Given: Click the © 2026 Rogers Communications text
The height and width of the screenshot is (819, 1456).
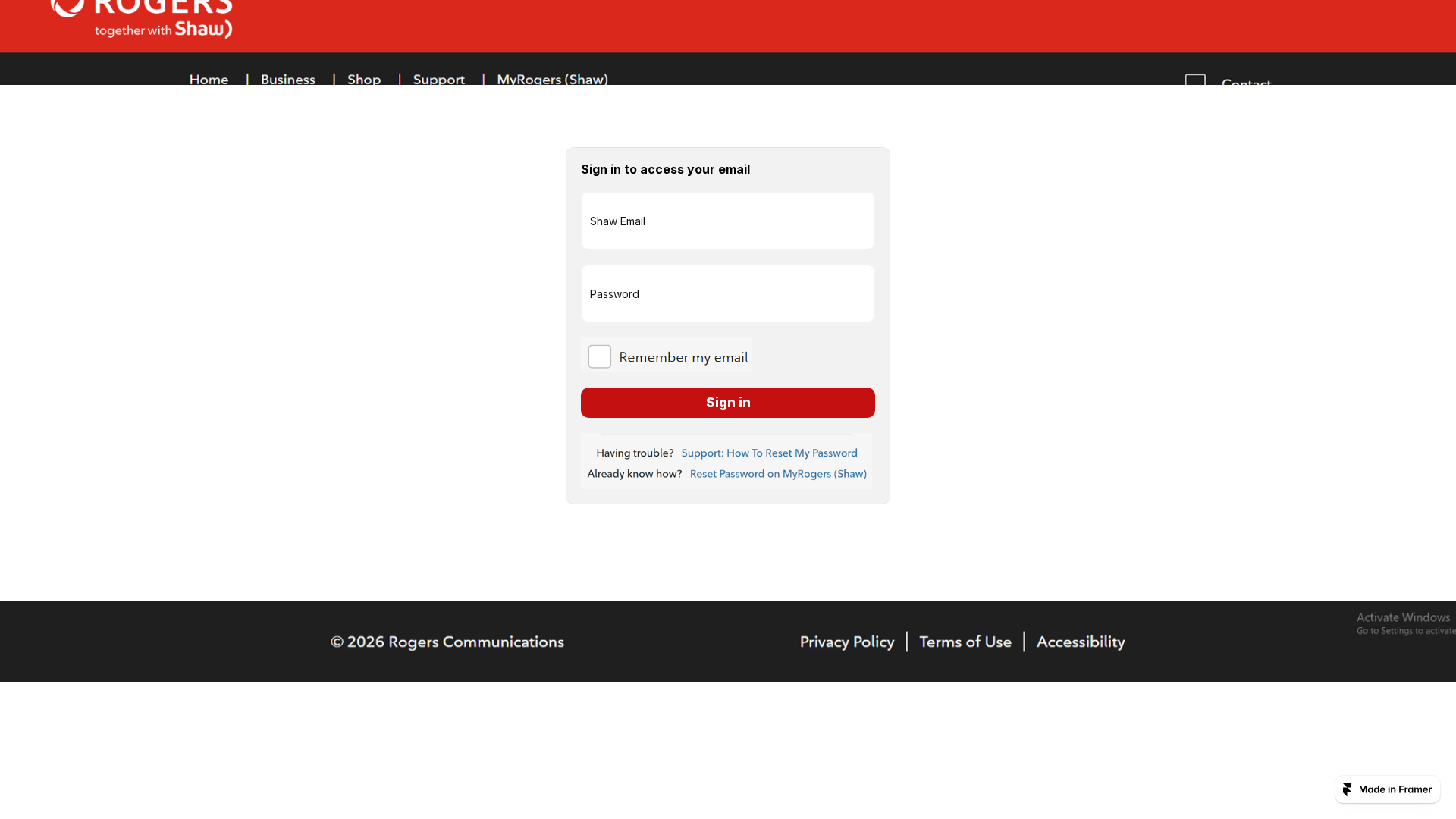Looking at the screenshot, I should click(447, 642).
